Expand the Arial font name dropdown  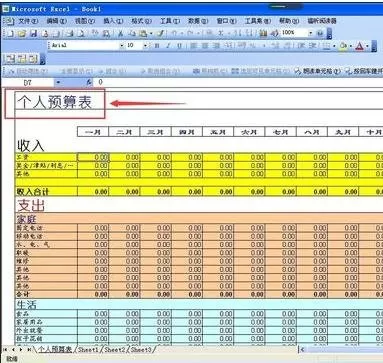point(122,45)
